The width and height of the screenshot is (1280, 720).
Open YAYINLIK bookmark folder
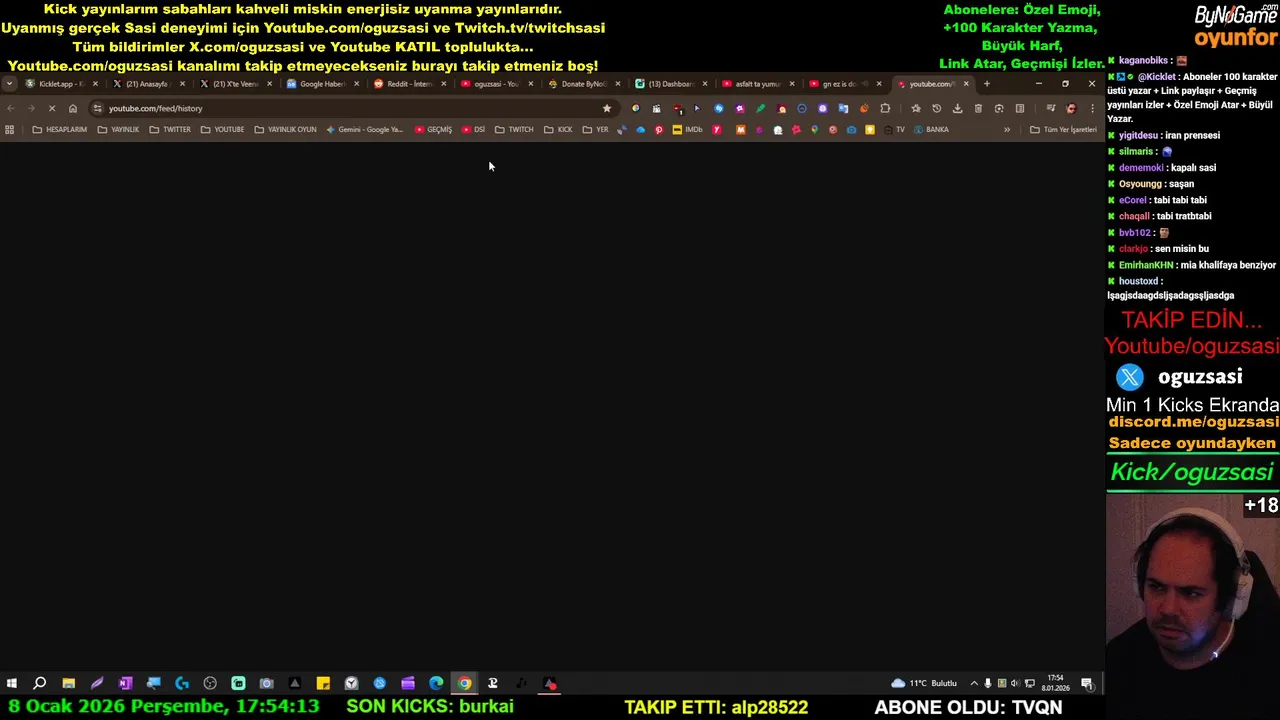click(118, 129)
